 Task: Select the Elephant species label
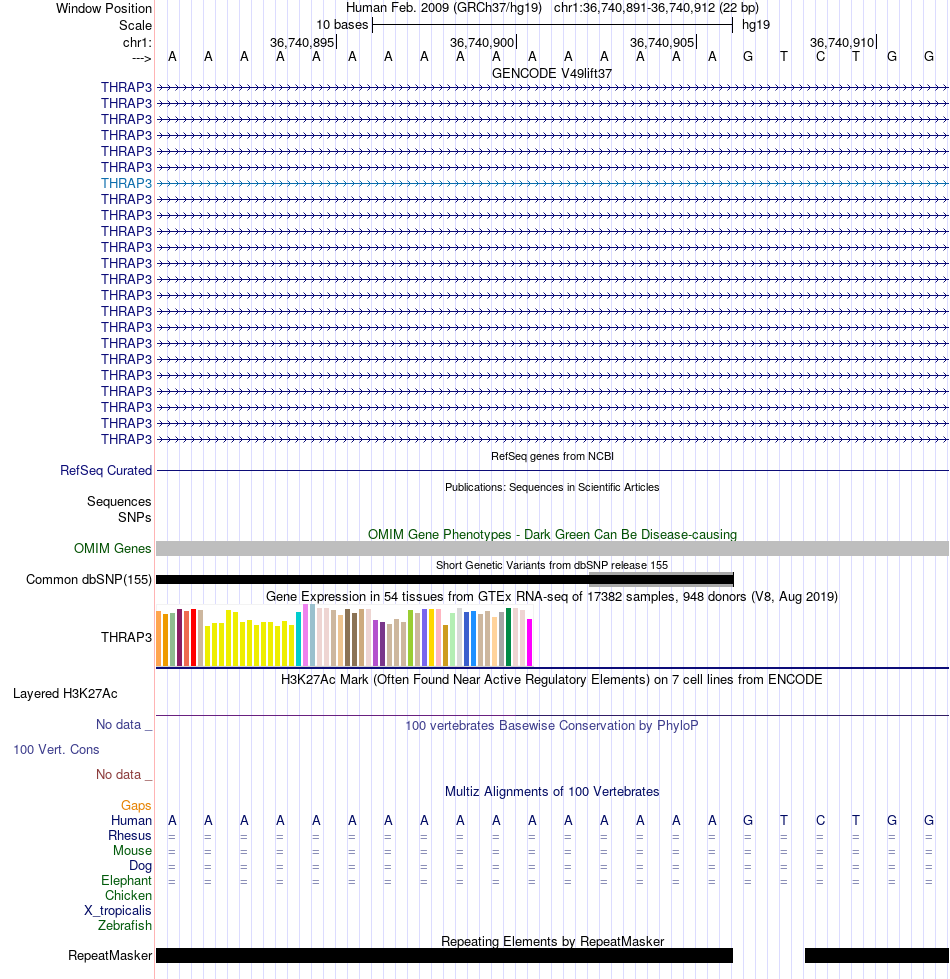click(x=126, y=880)
